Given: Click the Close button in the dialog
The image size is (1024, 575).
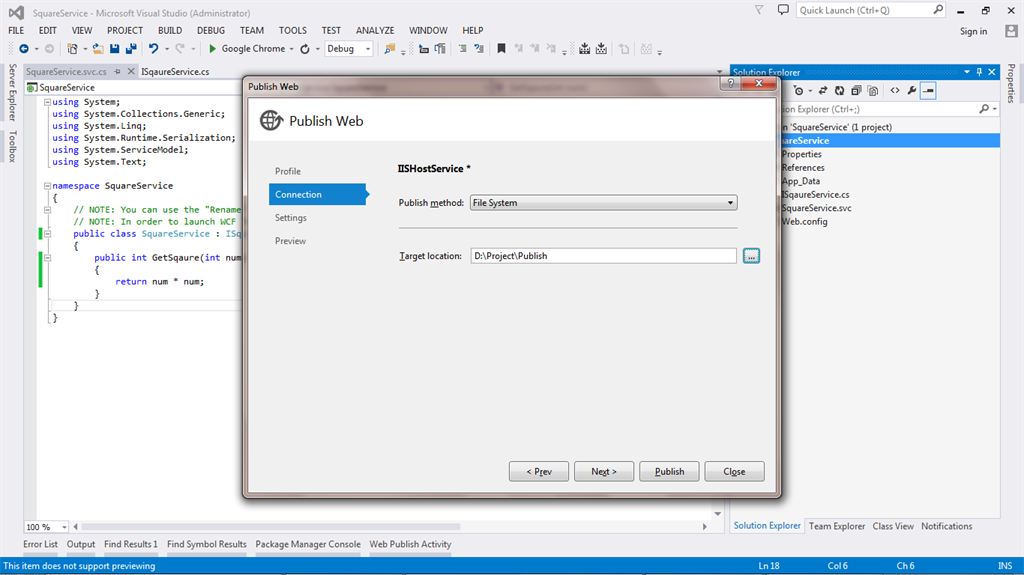Looking at the screenshot, I should point(735,472).
